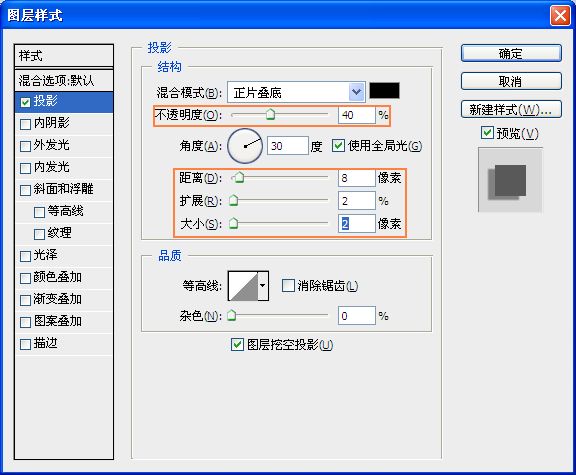Toggle 图层挖空投影 checkbox
The width and height of the screenshot is (576, 475).
[x=237, y=345]
